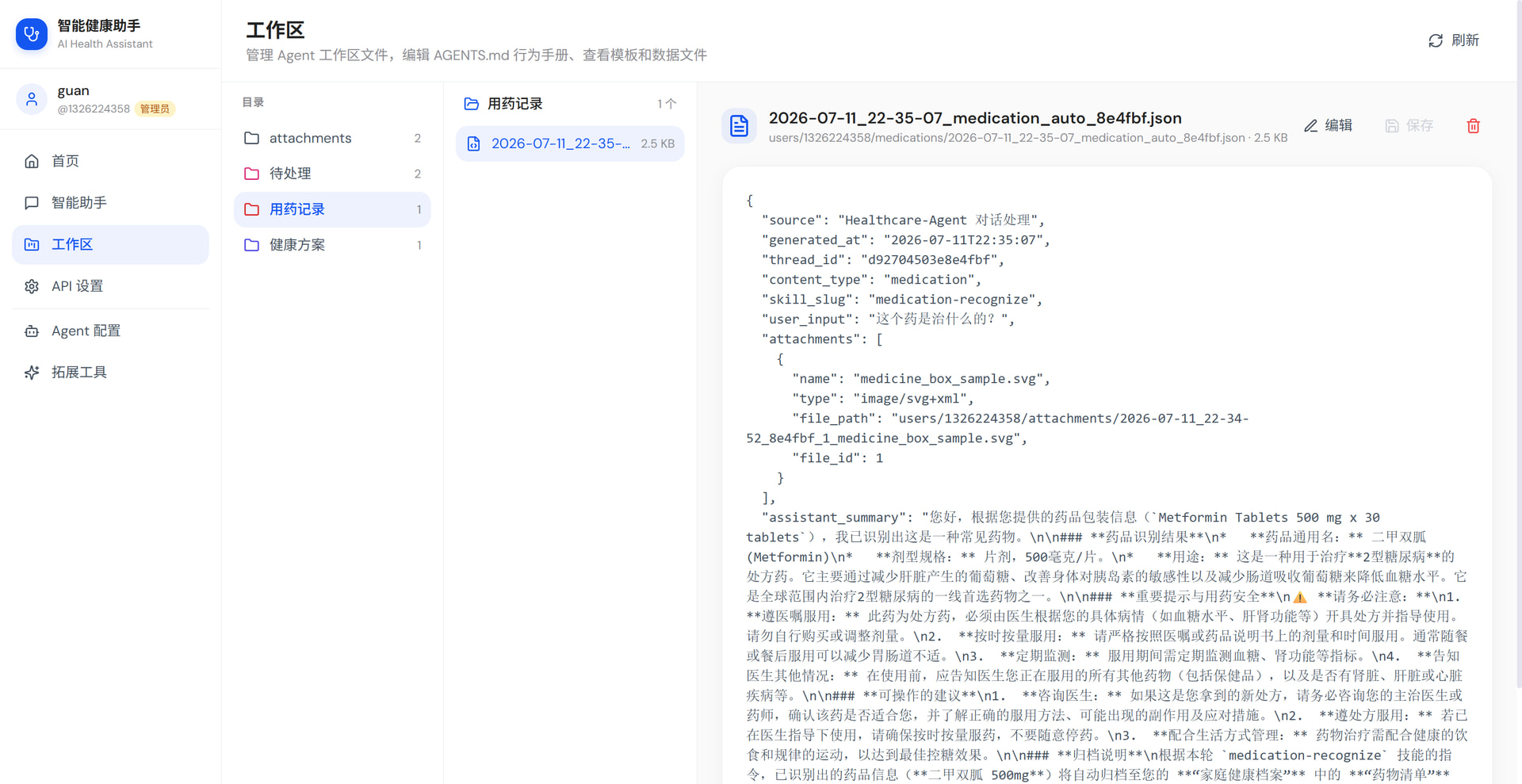The height and width of the screenshot is (784, 1522).
Task: Click the "source" line in JSON
Action: tap(903, 220)
